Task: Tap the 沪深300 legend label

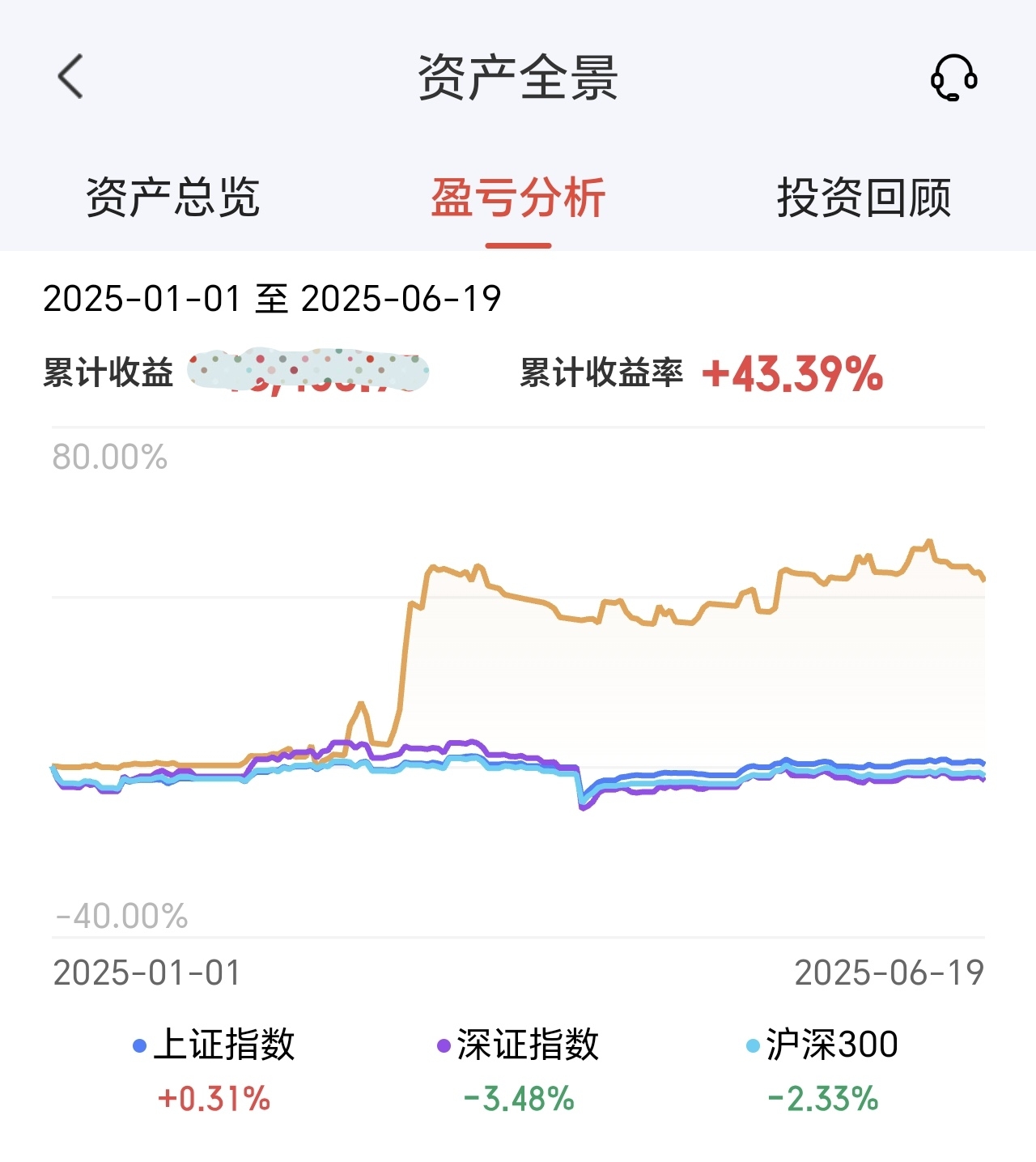Action: (832, 1045)
